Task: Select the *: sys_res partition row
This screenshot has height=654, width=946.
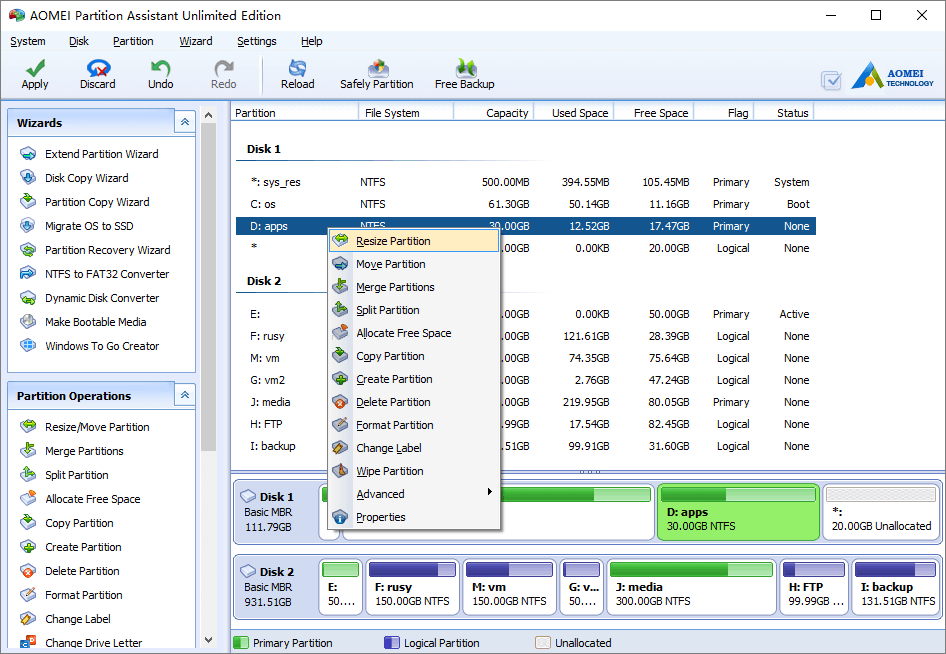Action: 525,182
